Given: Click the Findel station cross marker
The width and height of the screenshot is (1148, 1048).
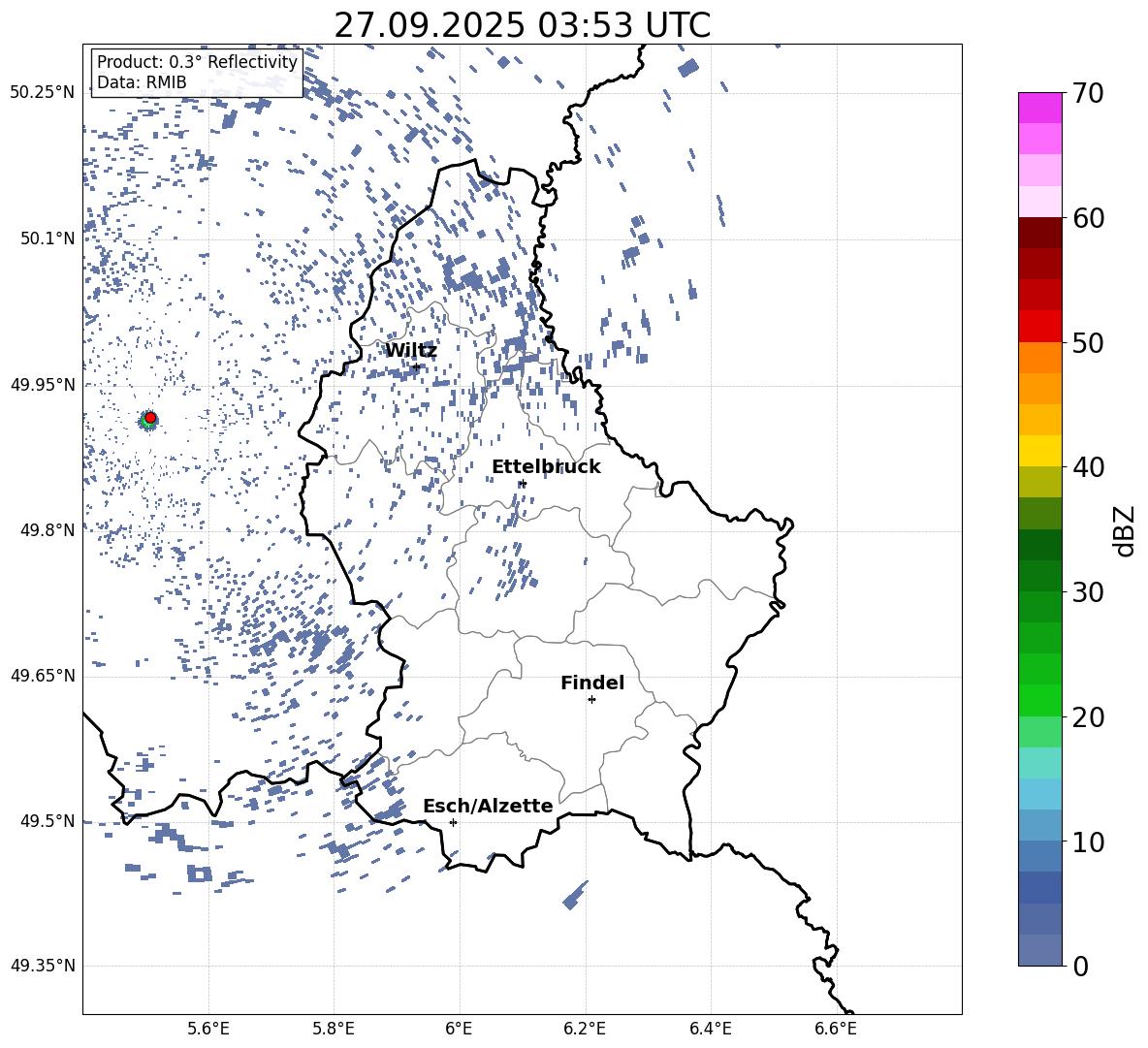Looking at the screenshot, I should [x=591, y=700].
